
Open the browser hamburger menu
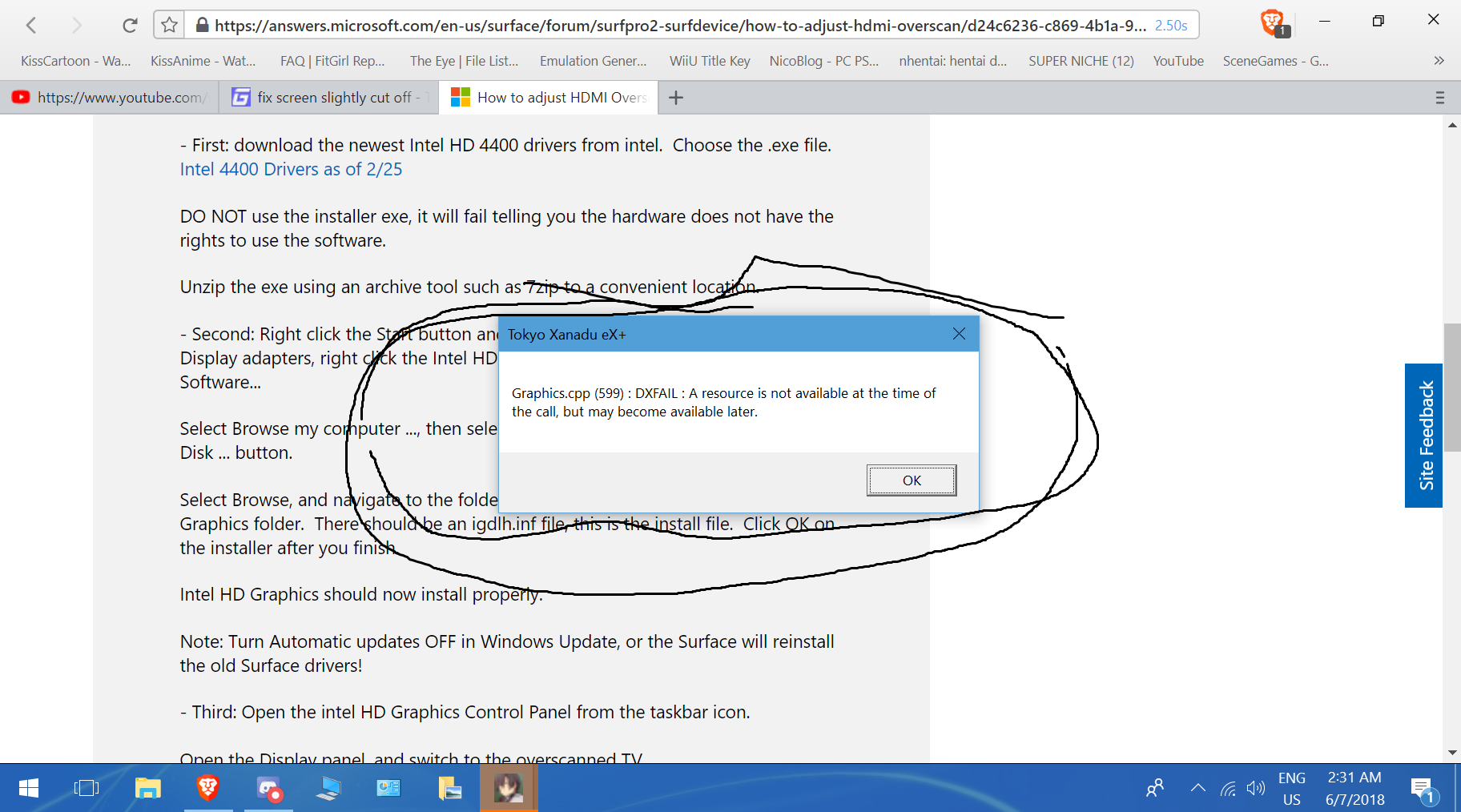1439,98
